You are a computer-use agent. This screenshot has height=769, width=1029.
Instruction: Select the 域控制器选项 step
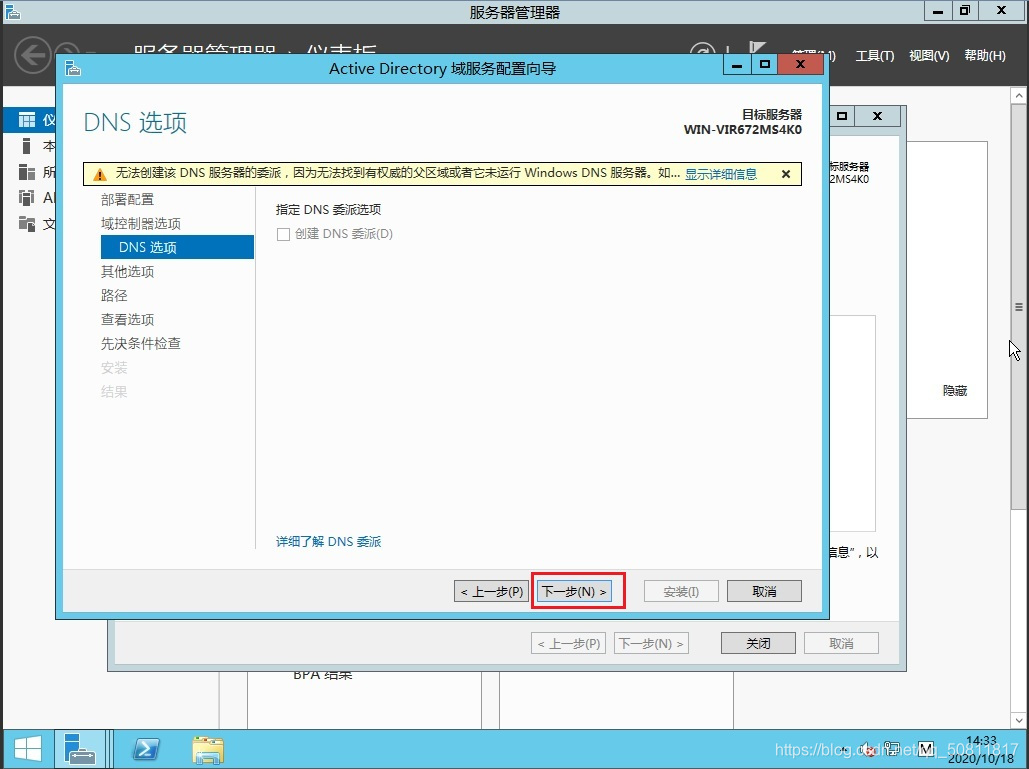pyautogui.click(x=140, y=223)
